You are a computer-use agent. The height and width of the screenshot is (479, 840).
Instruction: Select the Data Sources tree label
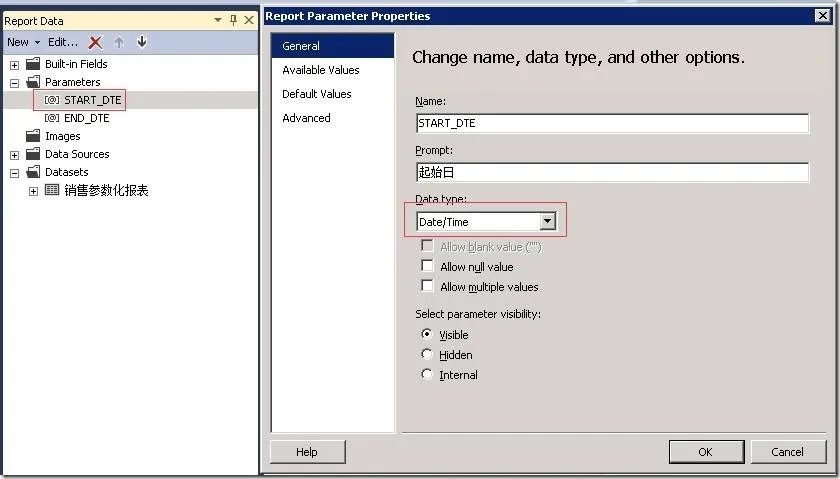click(x=77, y=154)
